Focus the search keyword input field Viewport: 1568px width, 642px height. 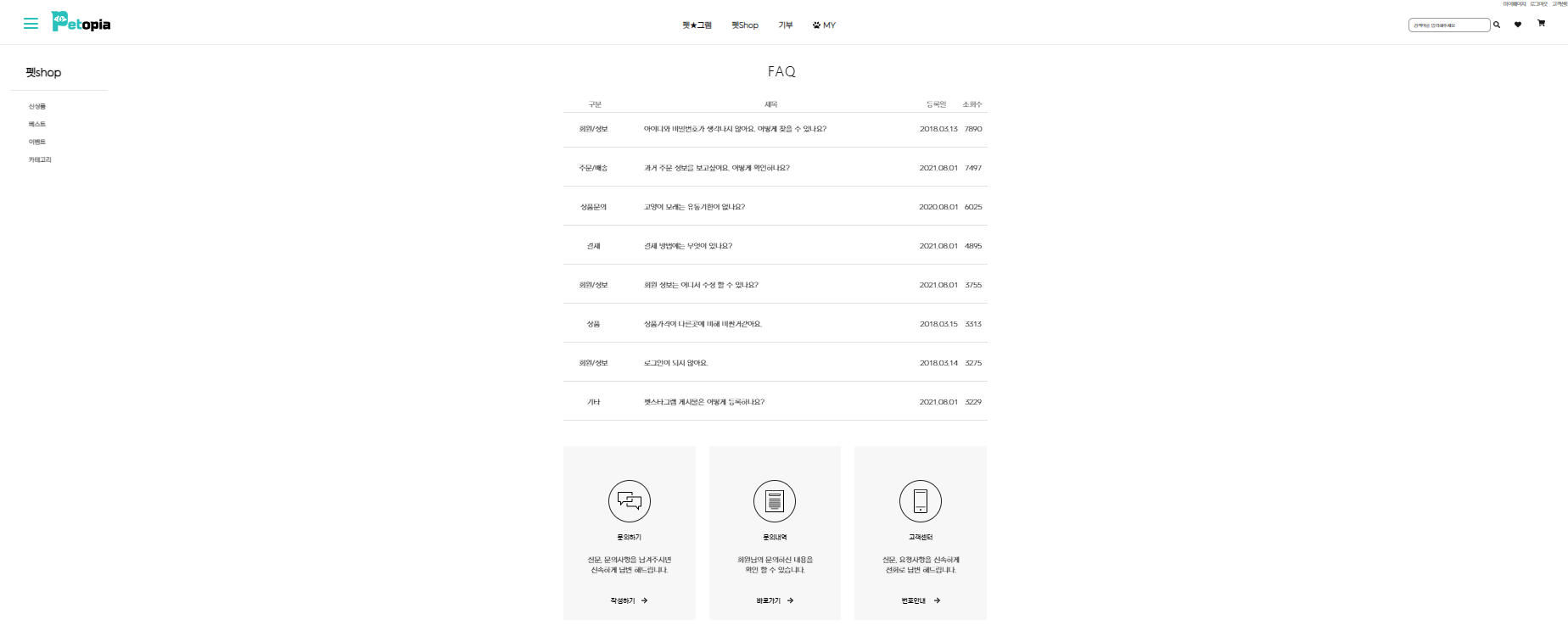click(1448, 25)
